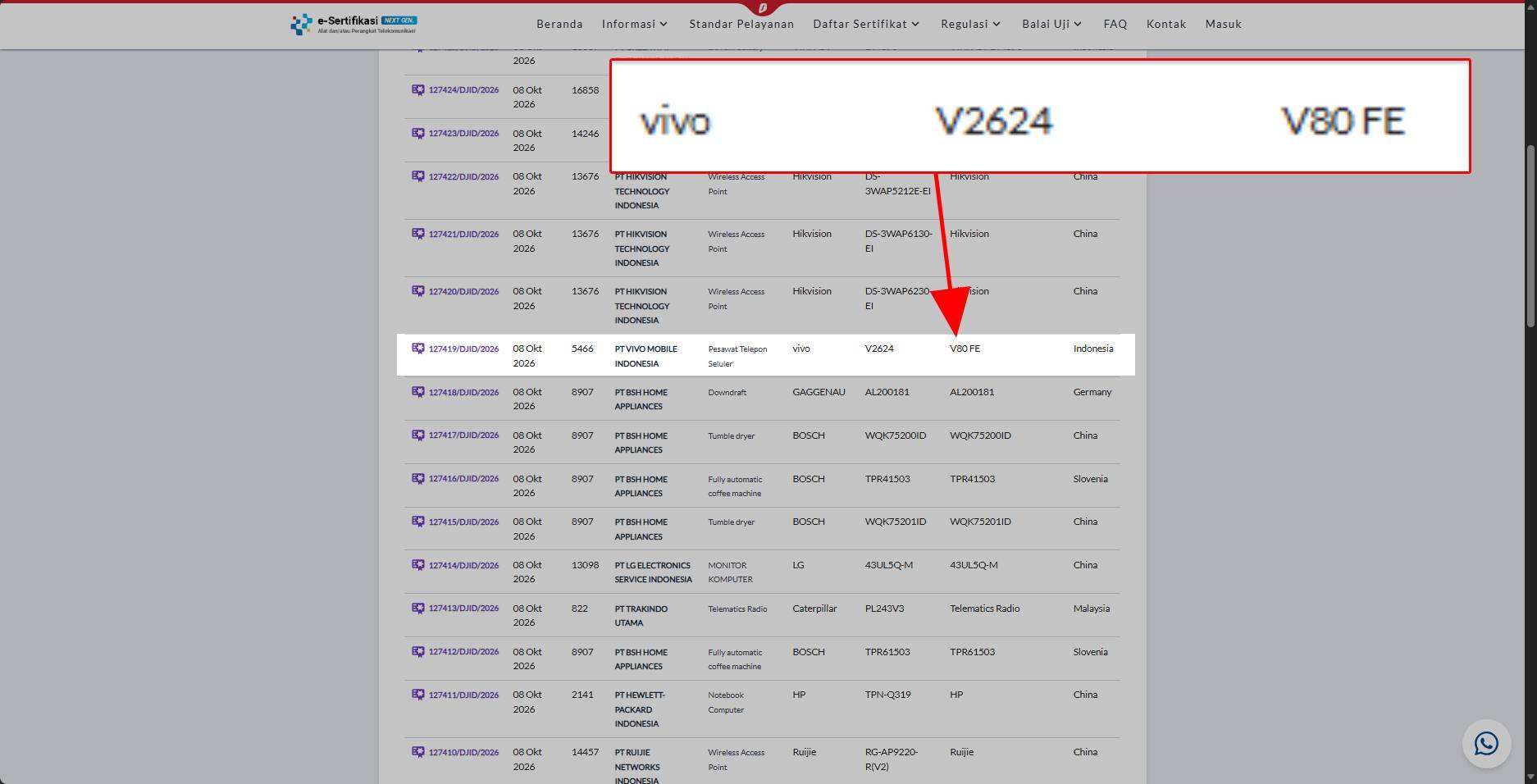Select the 'TPN-Q319' model cell
This screenshot has height=784, width=1537.
887,695
